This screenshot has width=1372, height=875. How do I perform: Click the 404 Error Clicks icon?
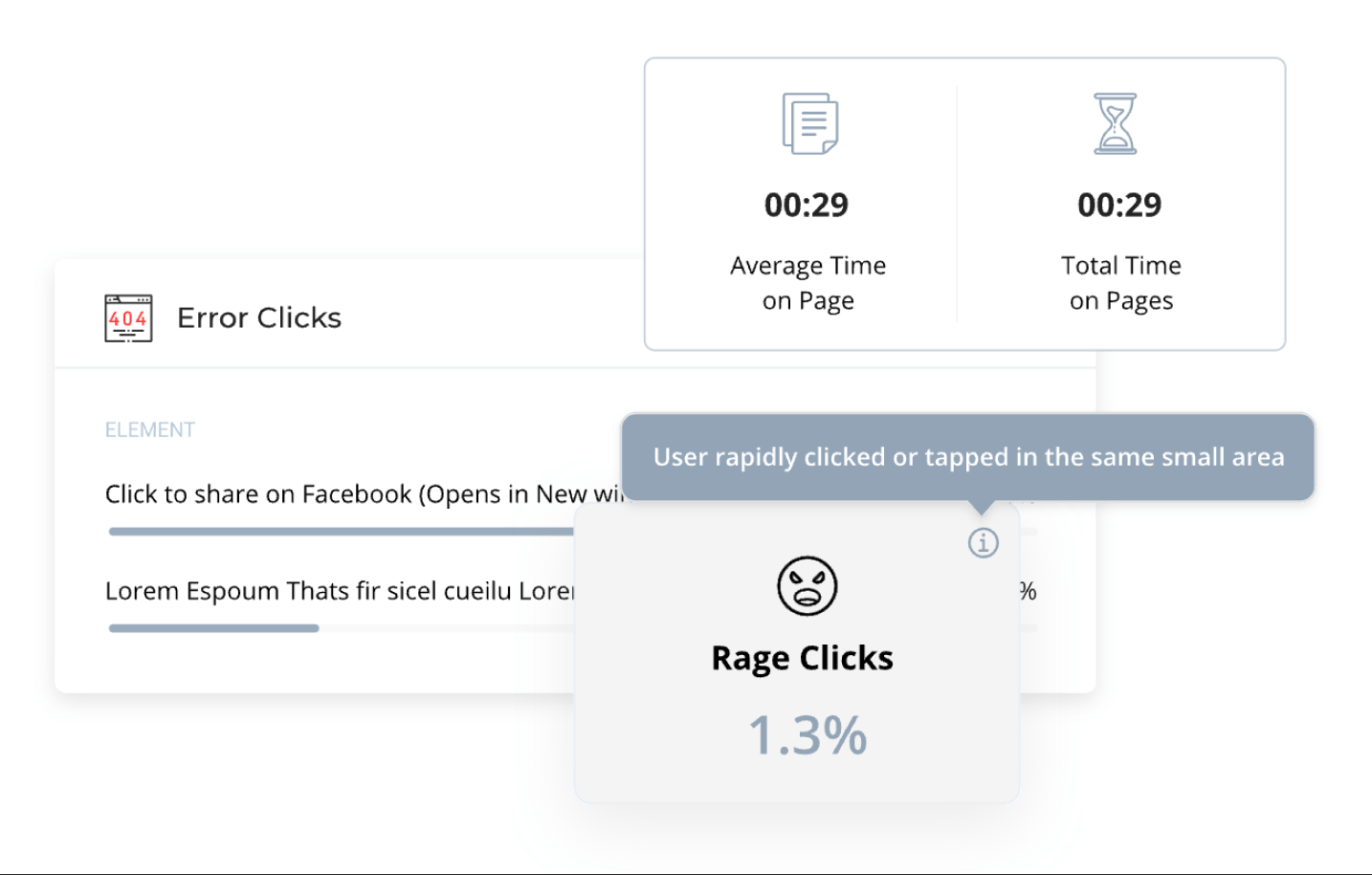(x=128, y=318)
